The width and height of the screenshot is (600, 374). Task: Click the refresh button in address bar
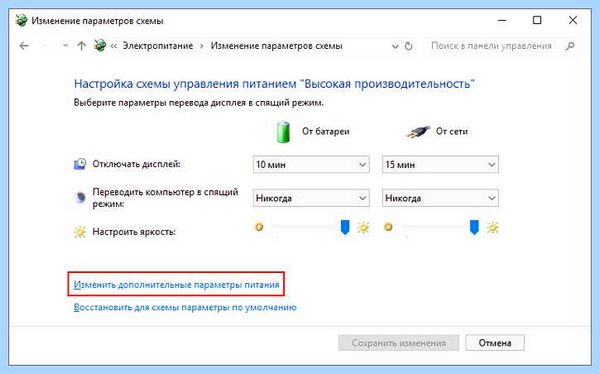click(409, 46)
